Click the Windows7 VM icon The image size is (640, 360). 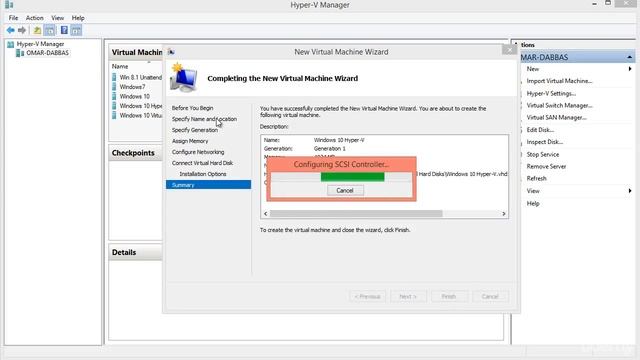[x=114, y=87]
